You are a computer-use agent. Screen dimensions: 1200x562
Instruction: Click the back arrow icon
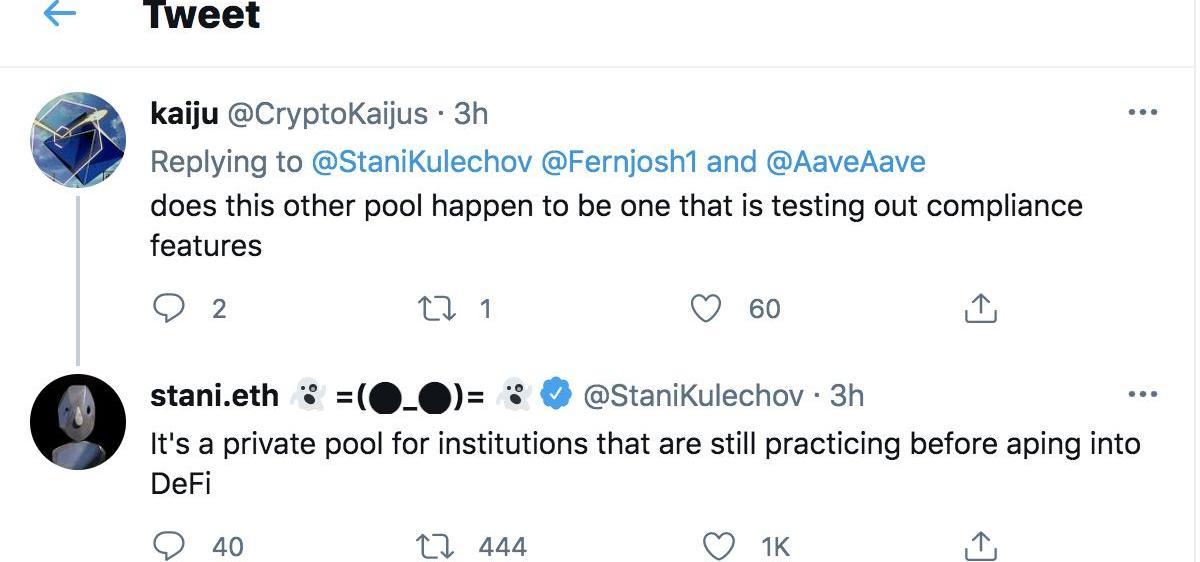tap(60, 14)
